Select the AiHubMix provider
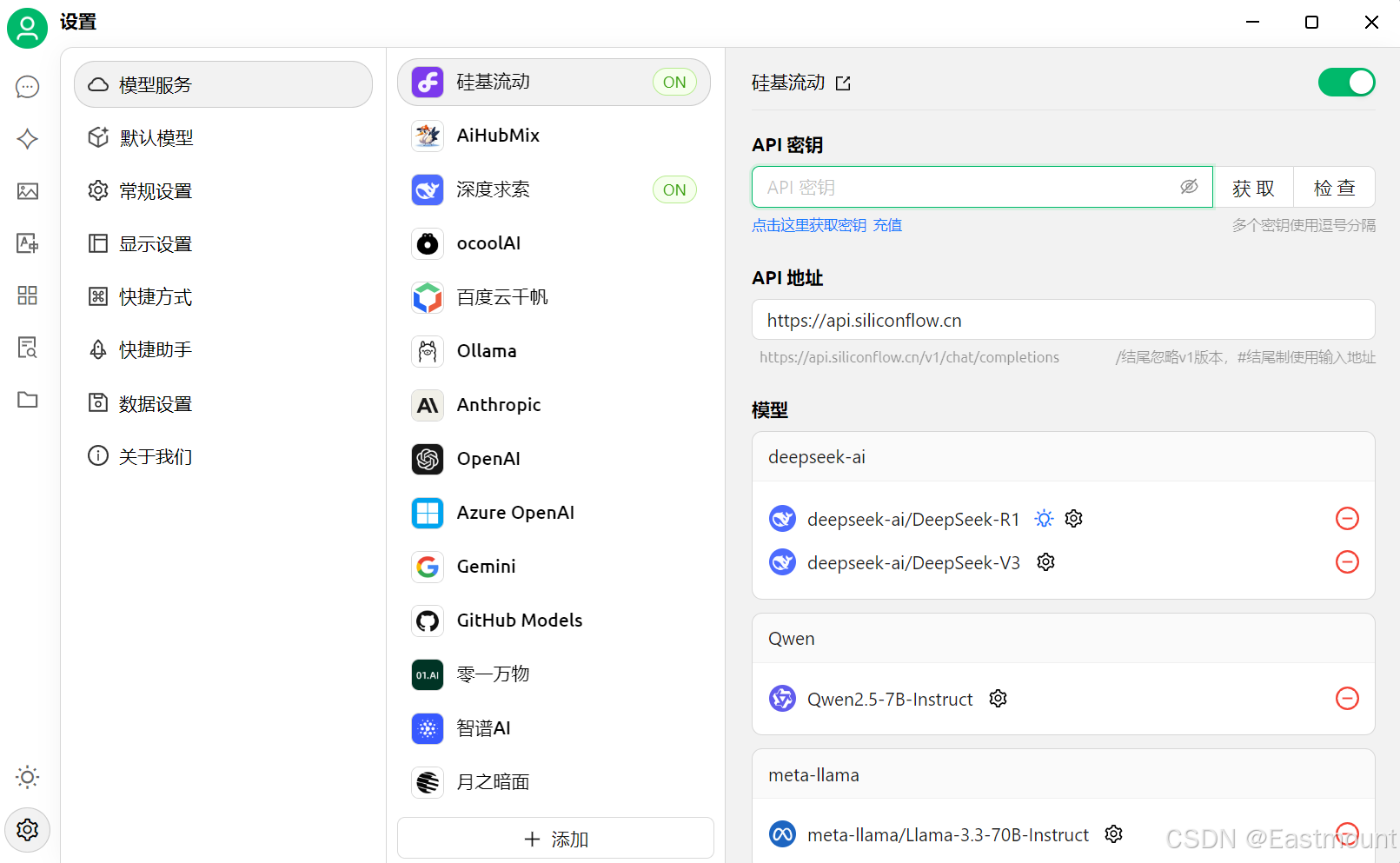1400x863 pixels. click(554, 136)
